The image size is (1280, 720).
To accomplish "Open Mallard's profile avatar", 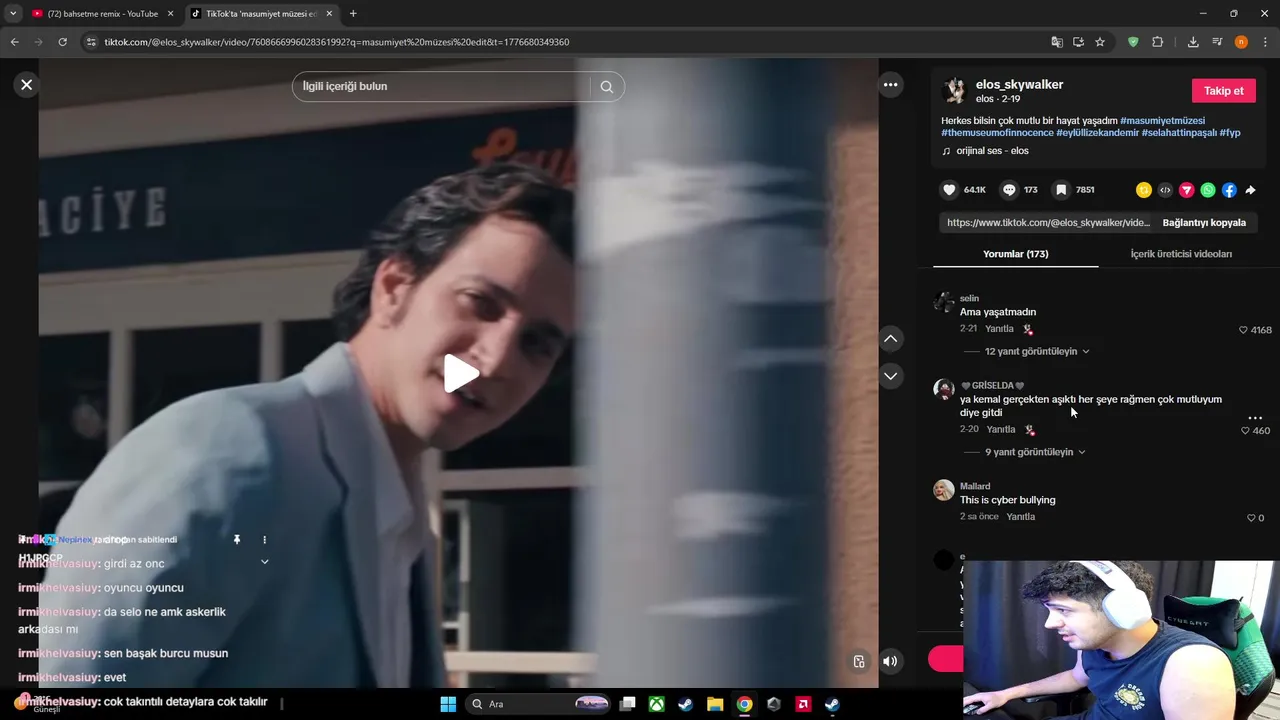I will [944, 490].
